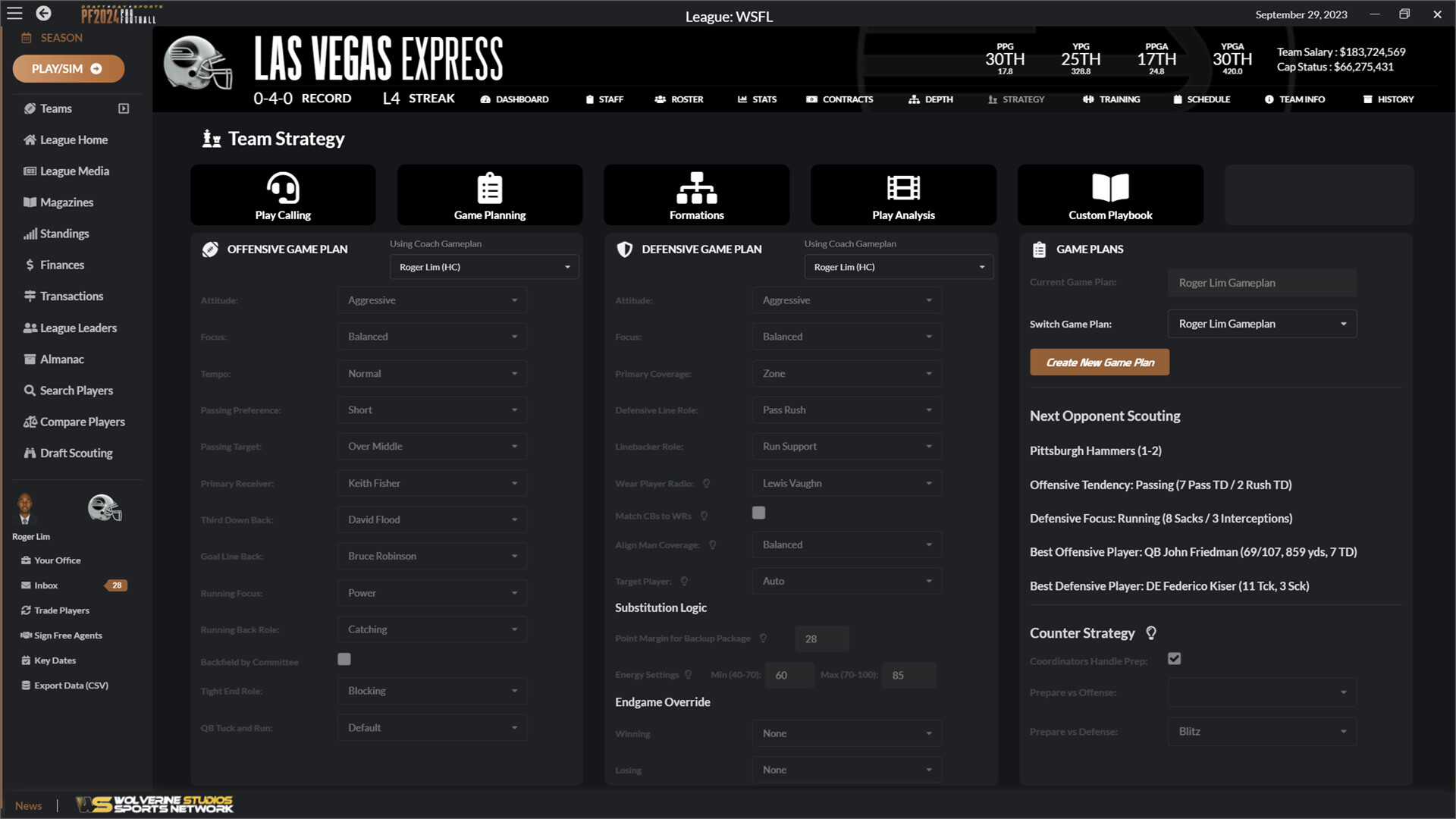Click the Create New Game Plan button
Screen dimensions: 1456x819
1100,362
